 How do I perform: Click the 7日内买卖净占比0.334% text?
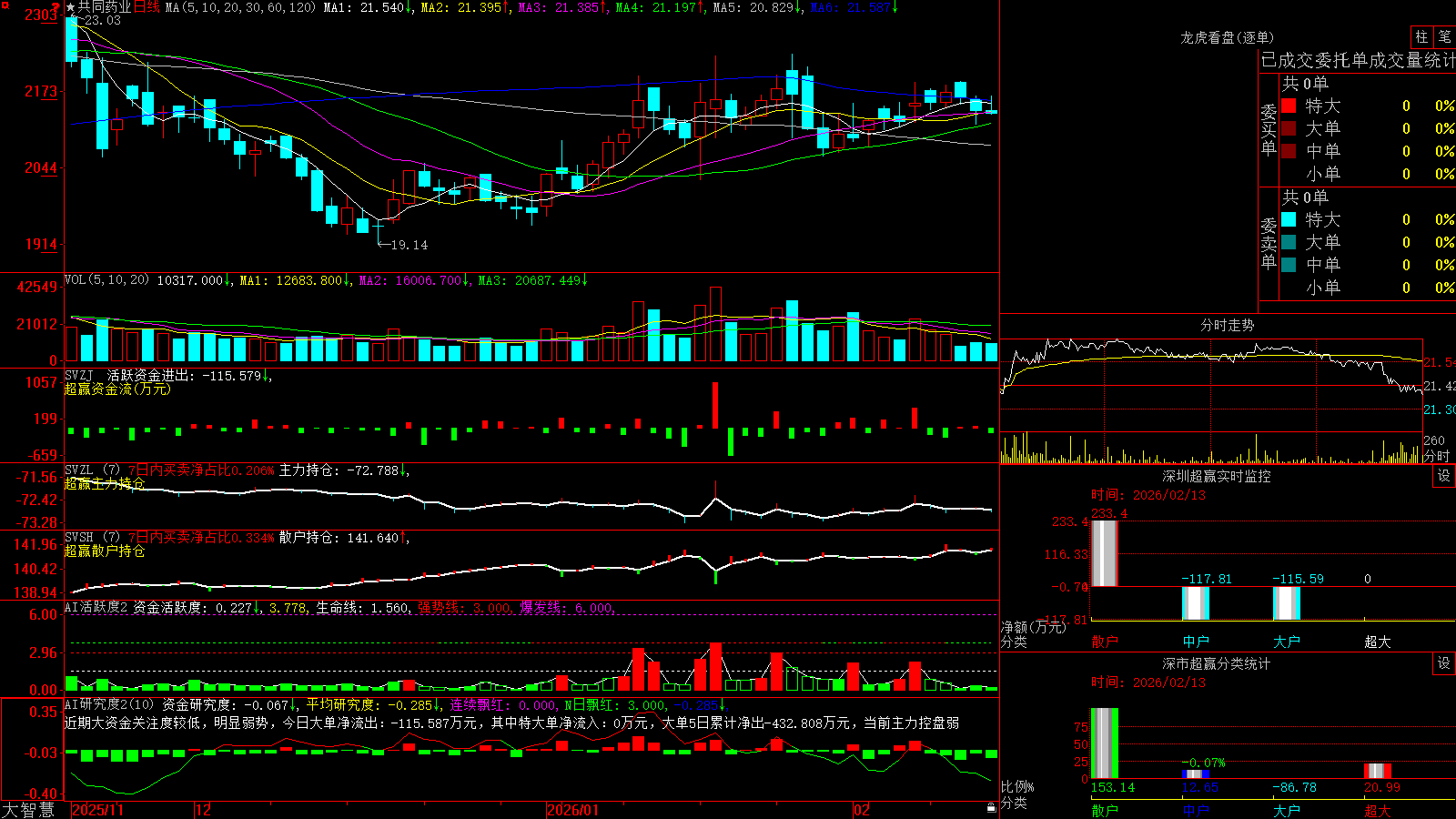201,538
